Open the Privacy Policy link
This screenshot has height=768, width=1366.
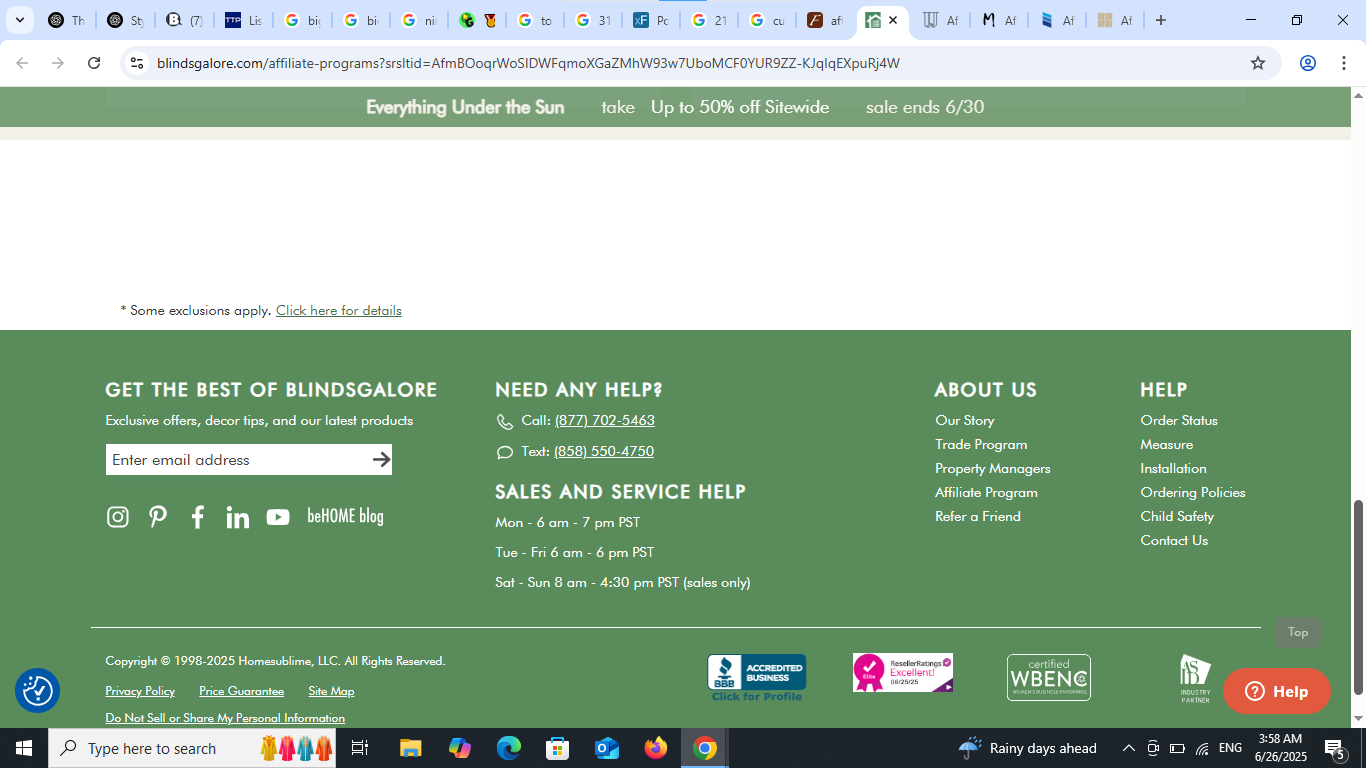coord(140,691)
